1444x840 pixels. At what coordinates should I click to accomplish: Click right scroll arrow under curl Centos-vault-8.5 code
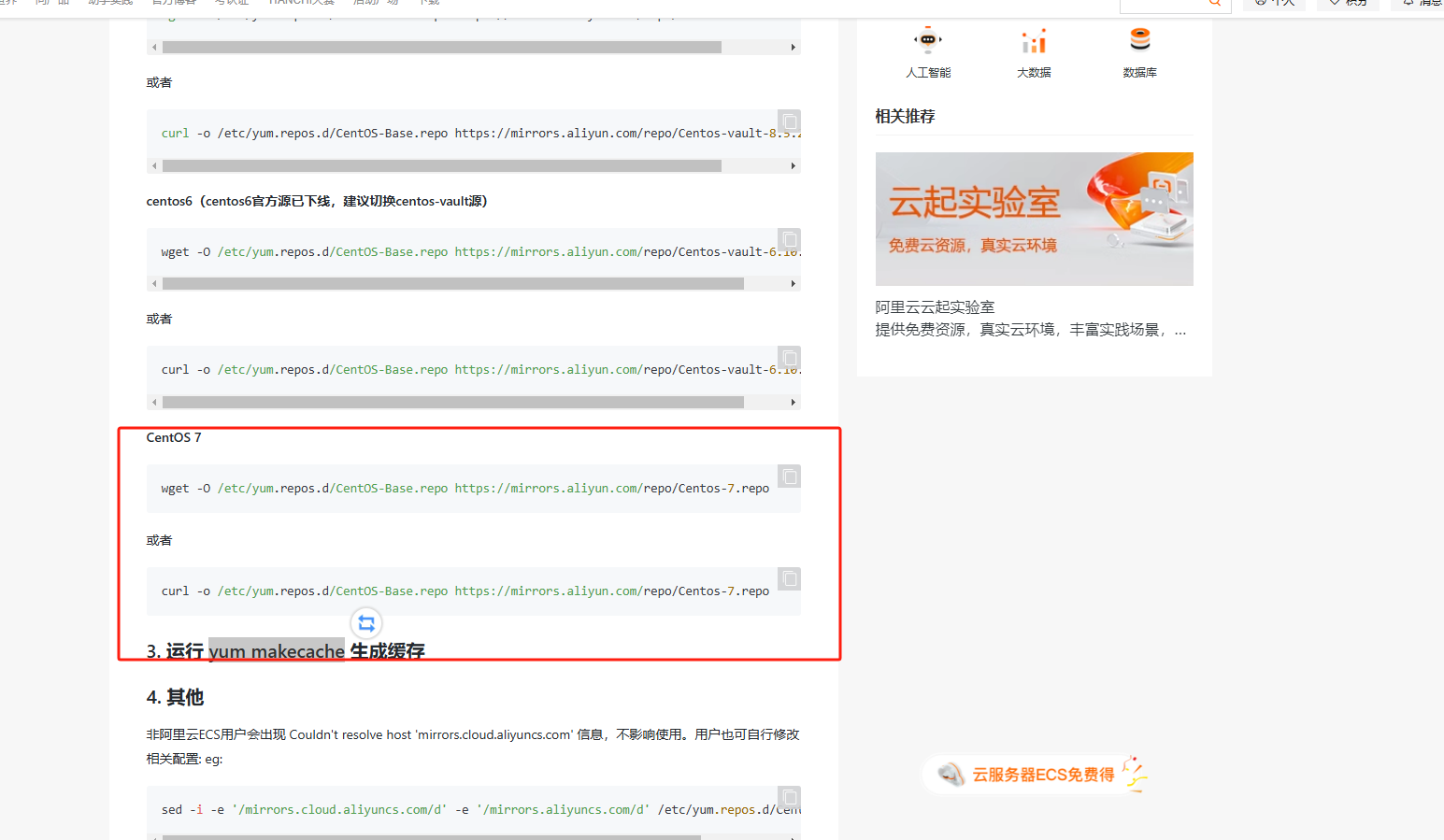click(793, 165)
